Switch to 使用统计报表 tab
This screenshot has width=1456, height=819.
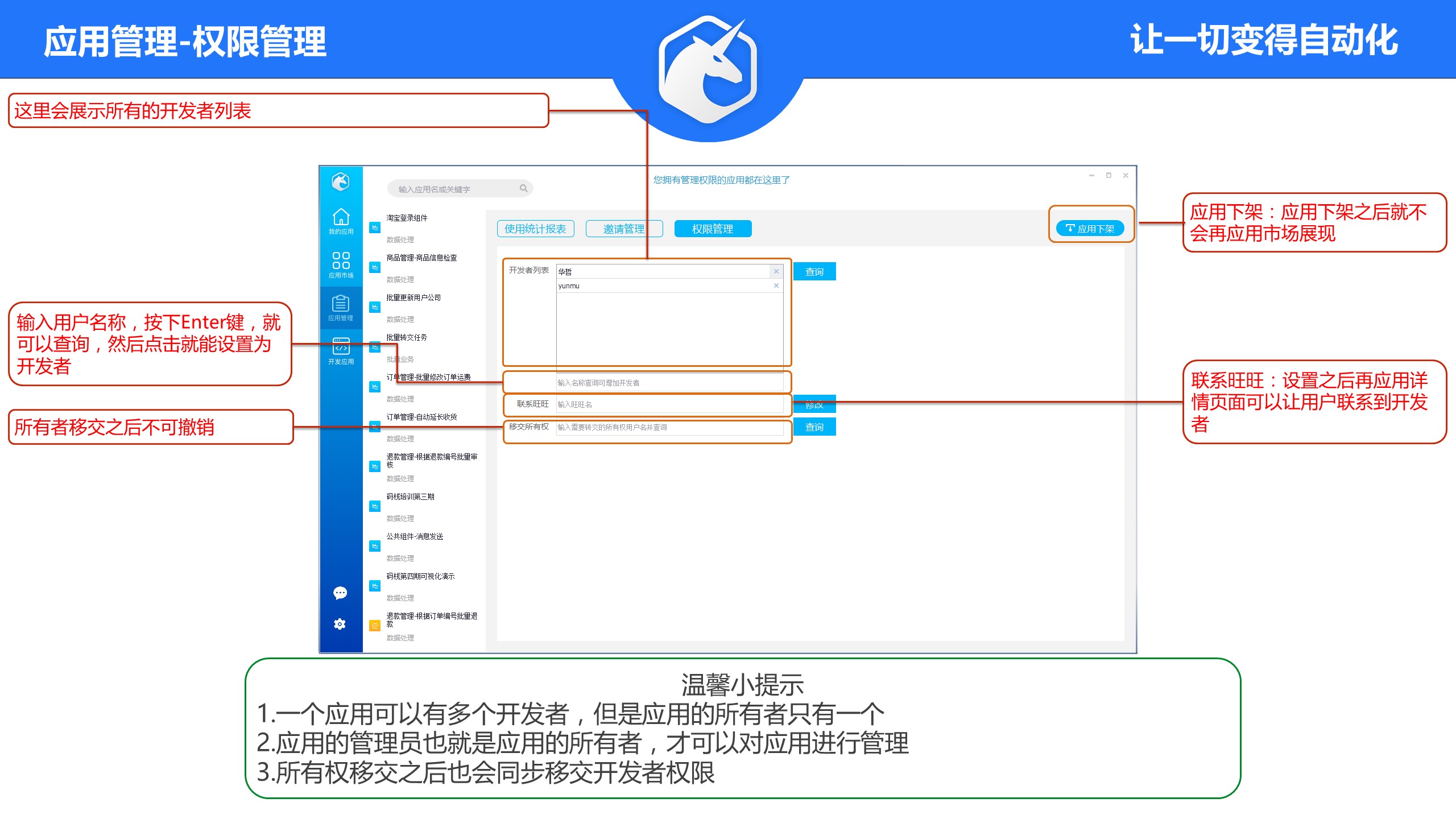pos(535,229)
